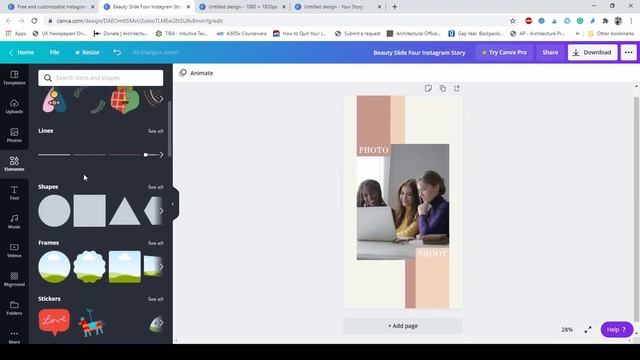The image size is (640, 360).
Task: Open the Templates sidebar panel
Action: (x=14, y=77)
